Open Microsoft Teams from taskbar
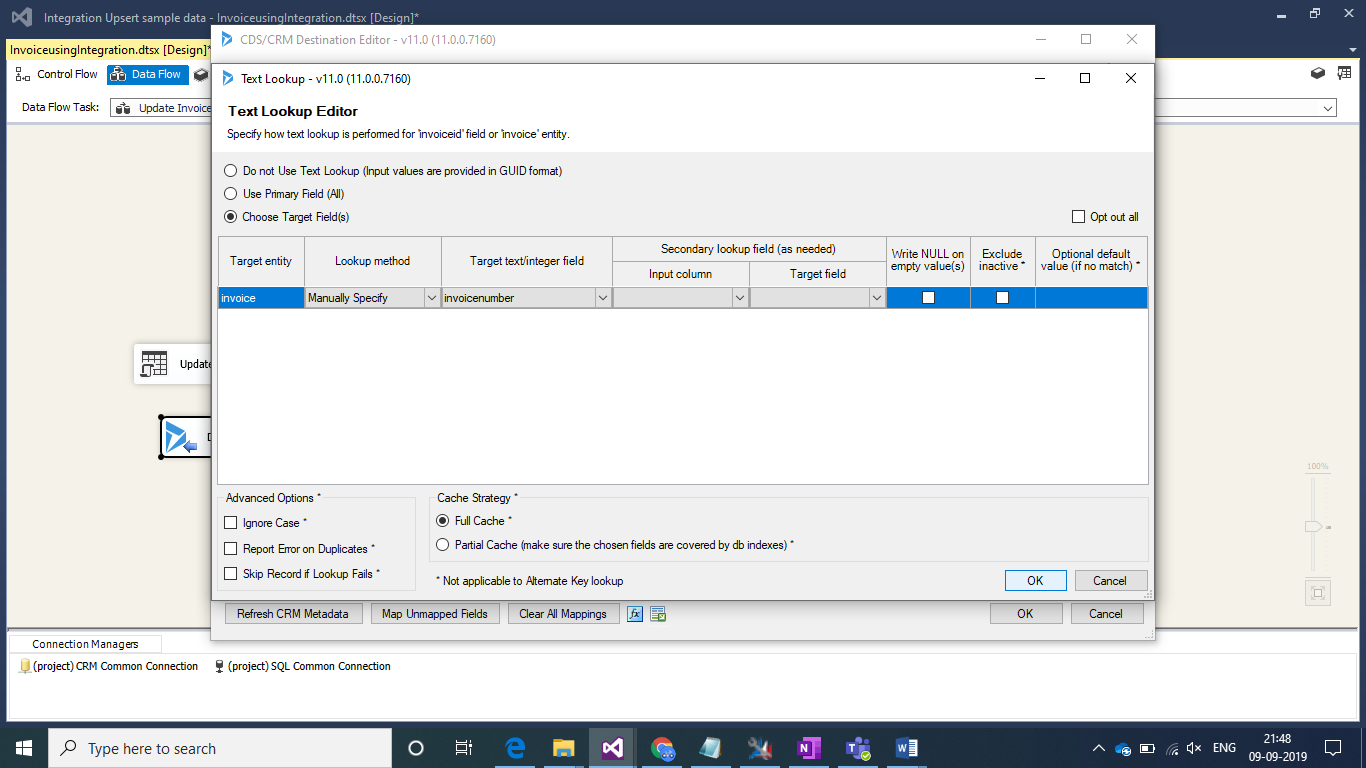This screenshot has width=1366, height=768. [858, 748]
